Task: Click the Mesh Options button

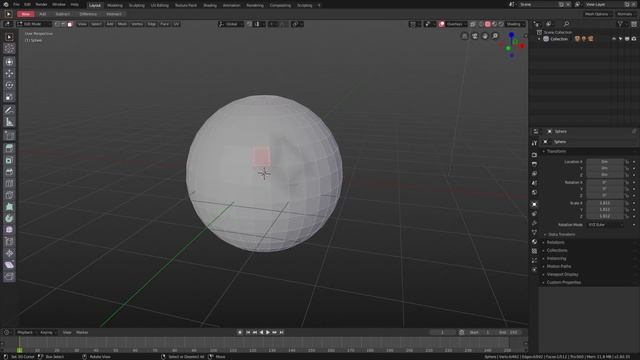Action: tap(597, 14)
